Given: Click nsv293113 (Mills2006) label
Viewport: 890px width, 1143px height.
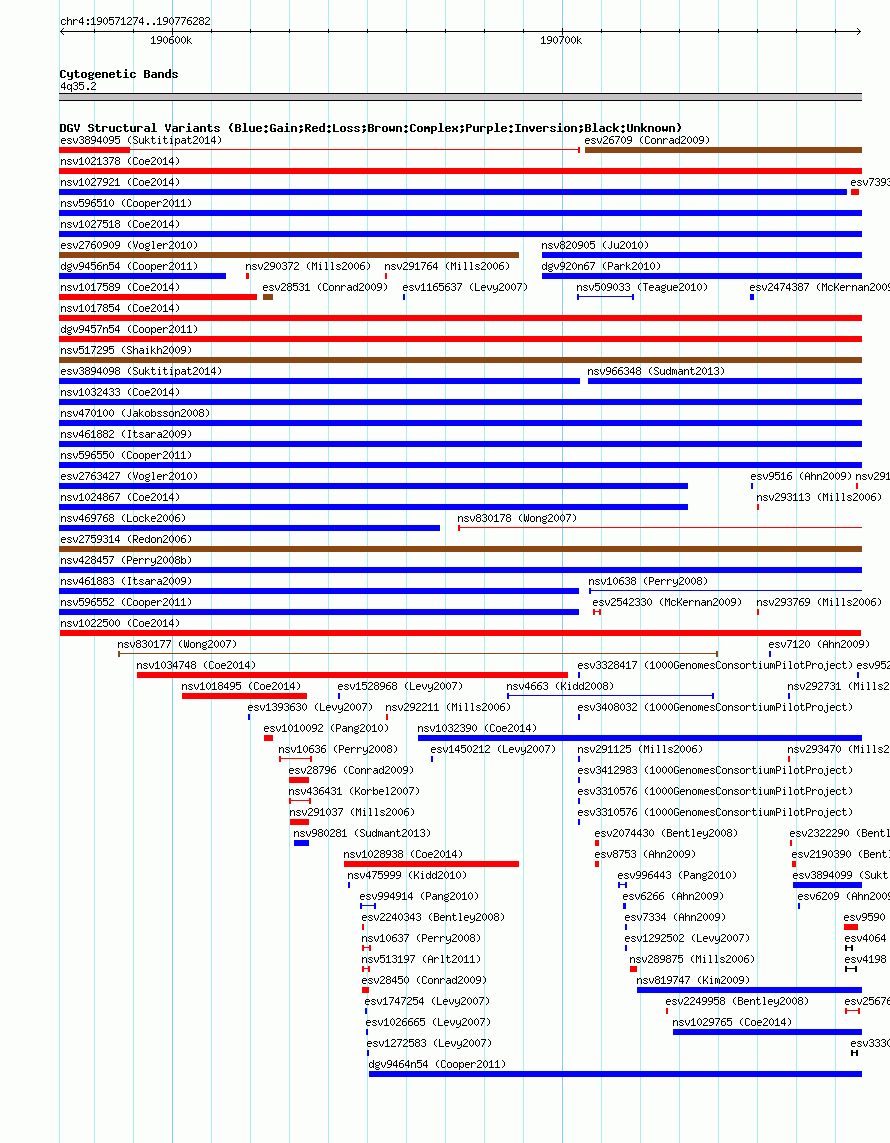Looking at the screenshot, I should click(819, 498).
